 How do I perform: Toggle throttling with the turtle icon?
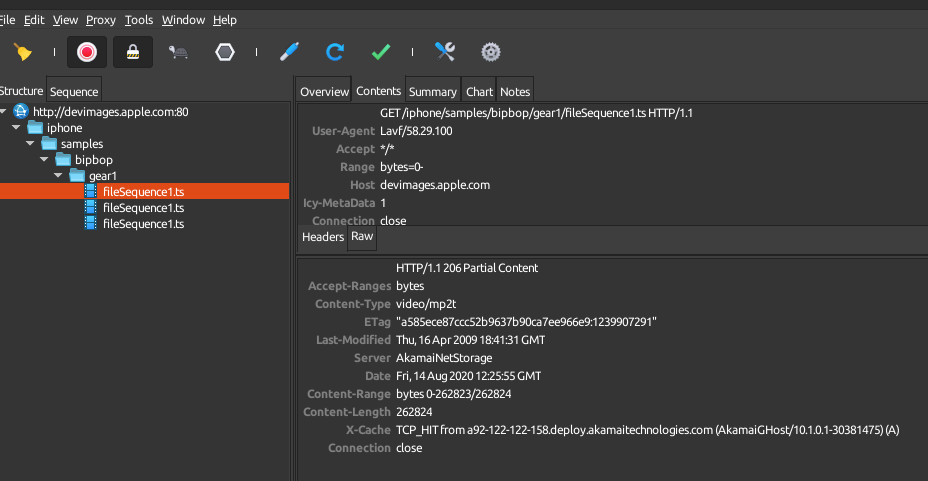pyautogui.click(x=179, y=52)
